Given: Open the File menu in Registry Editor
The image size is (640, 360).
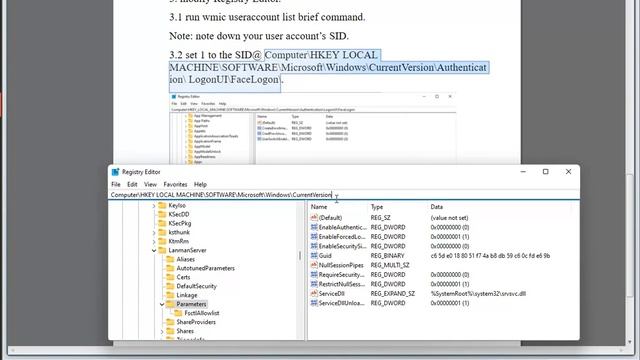Looking at the screenshot, I should pos(116,184).
